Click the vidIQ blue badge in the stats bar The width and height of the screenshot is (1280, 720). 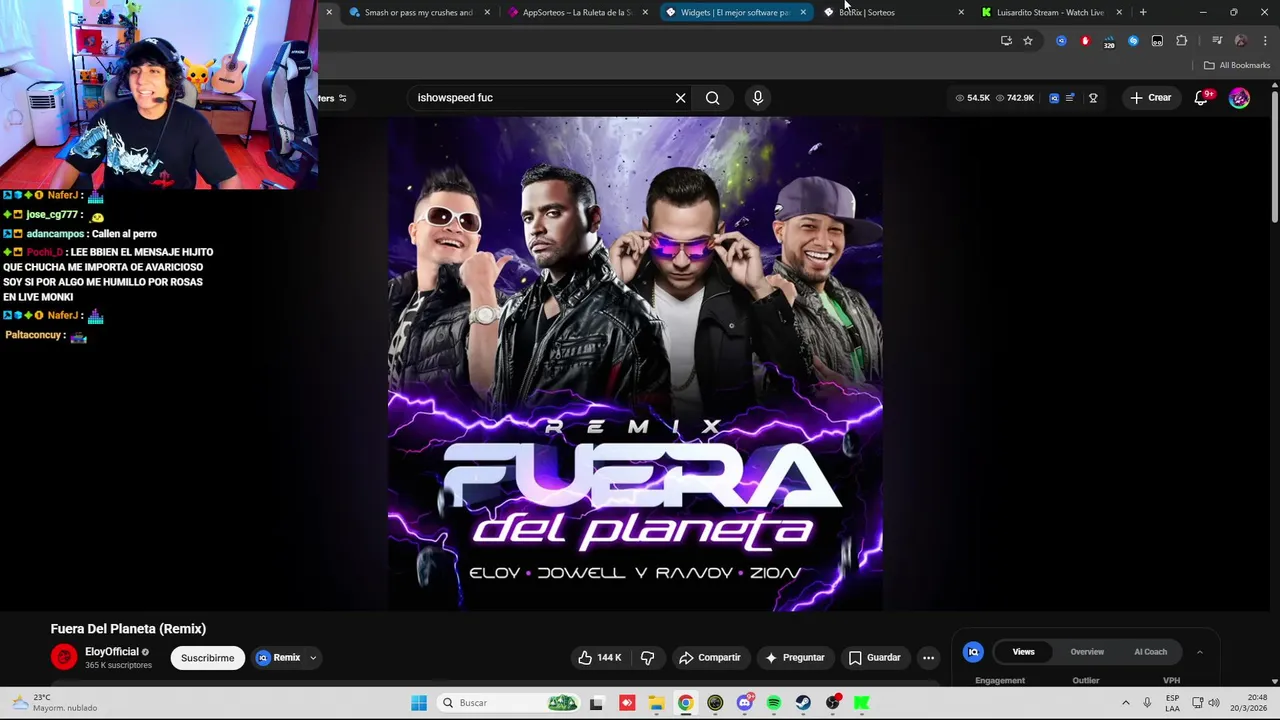click(1054, 98)
